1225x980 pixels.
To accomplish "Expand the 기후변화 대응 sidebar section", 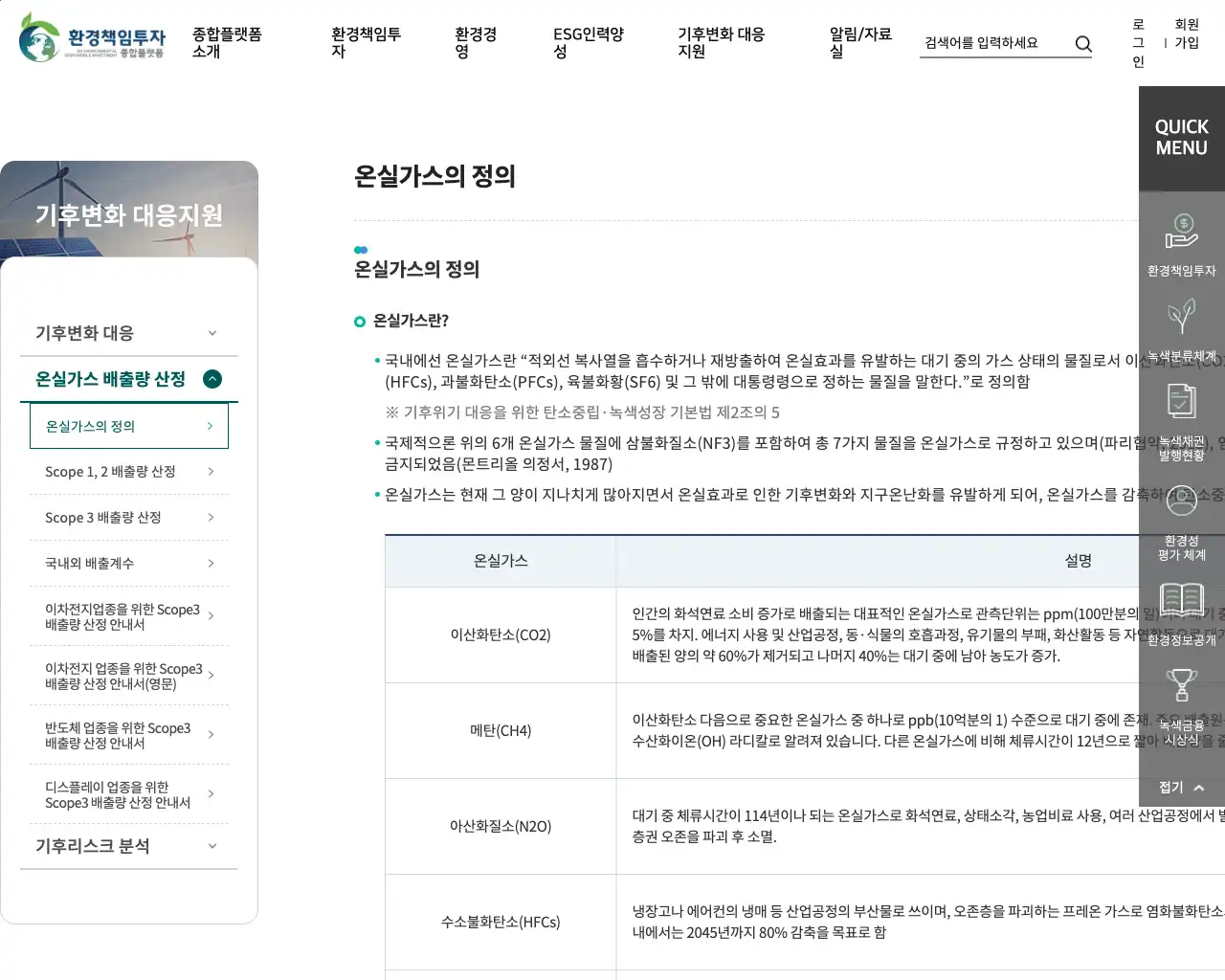I will (212, 333).
